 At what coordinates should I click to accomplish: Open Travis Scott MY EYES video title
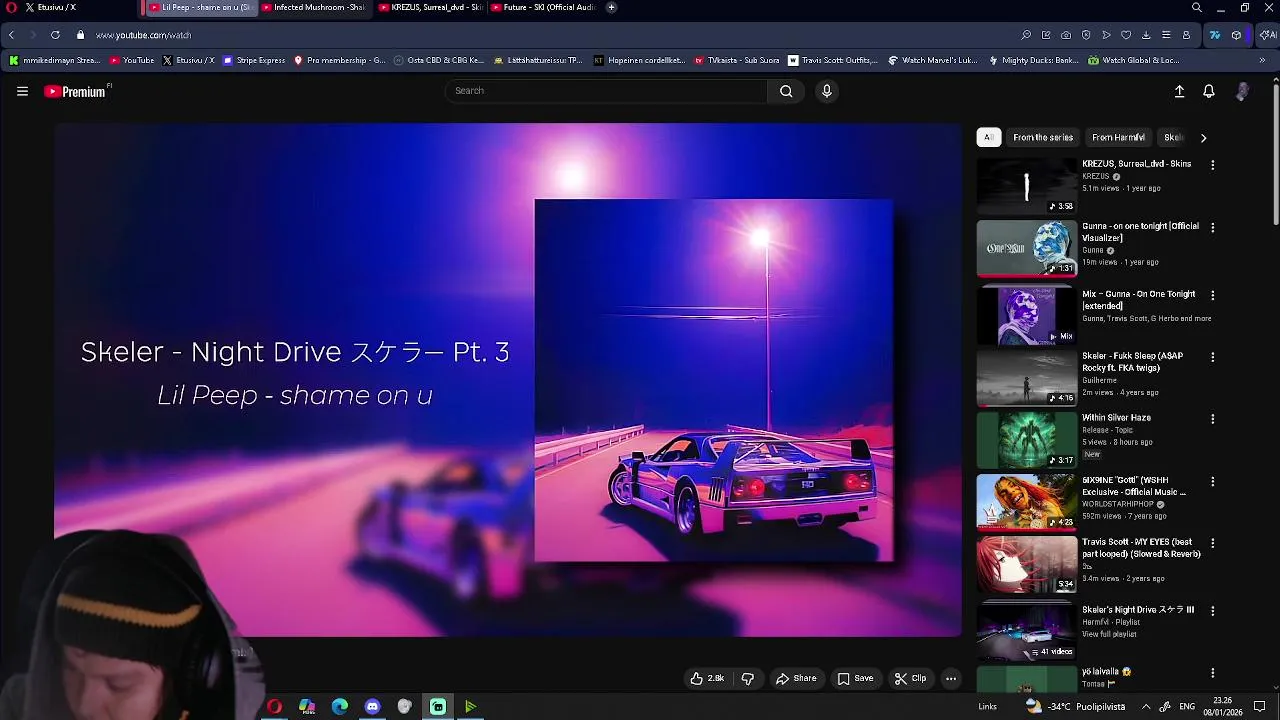pos(1141,548)
